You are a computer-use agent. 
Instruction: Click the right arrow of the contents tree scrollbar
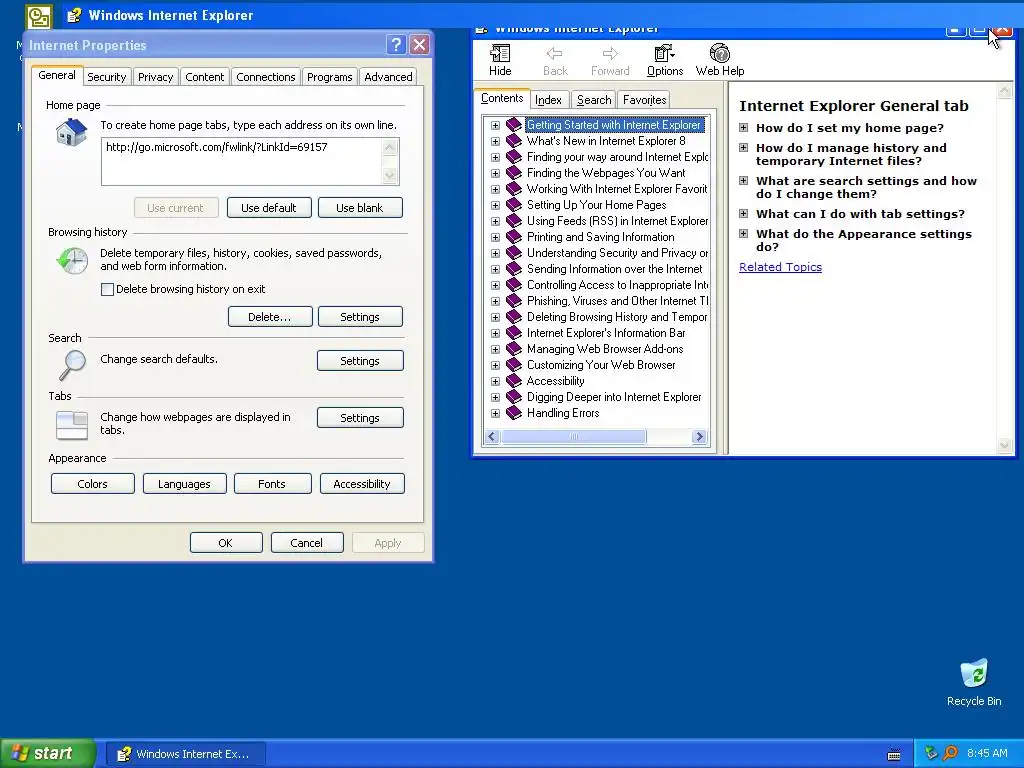click(x=699, y=437)
